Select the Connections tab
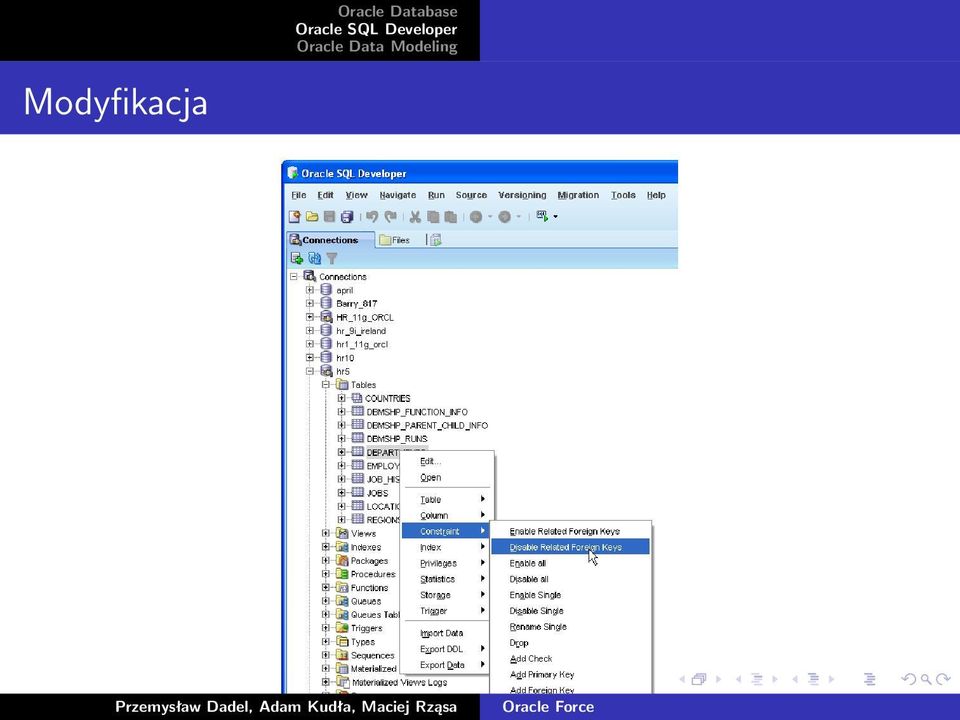Image resolution: width=960 pixels, height=720 pixels. point(330,239)
